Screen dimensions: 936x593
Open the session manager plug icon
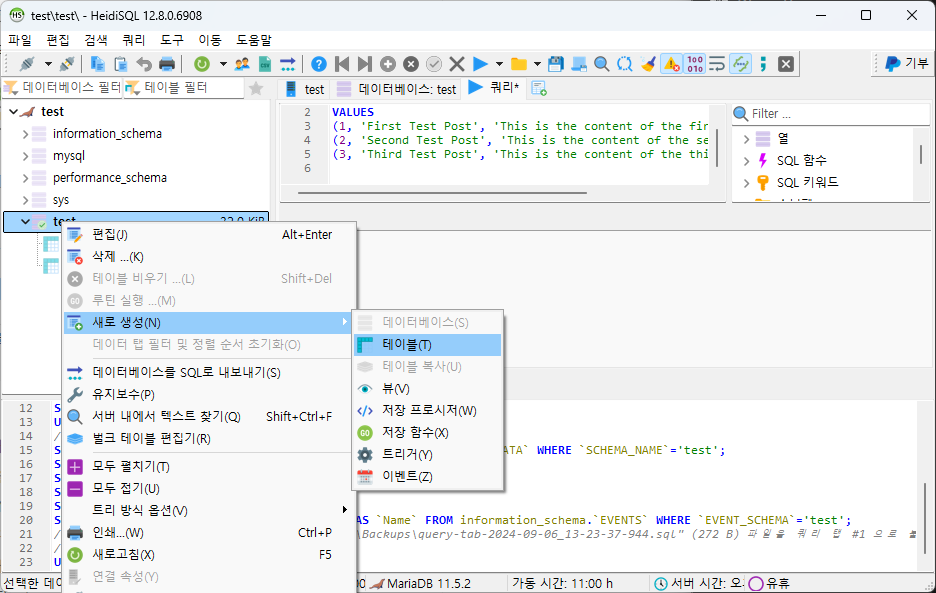(27, 64)
